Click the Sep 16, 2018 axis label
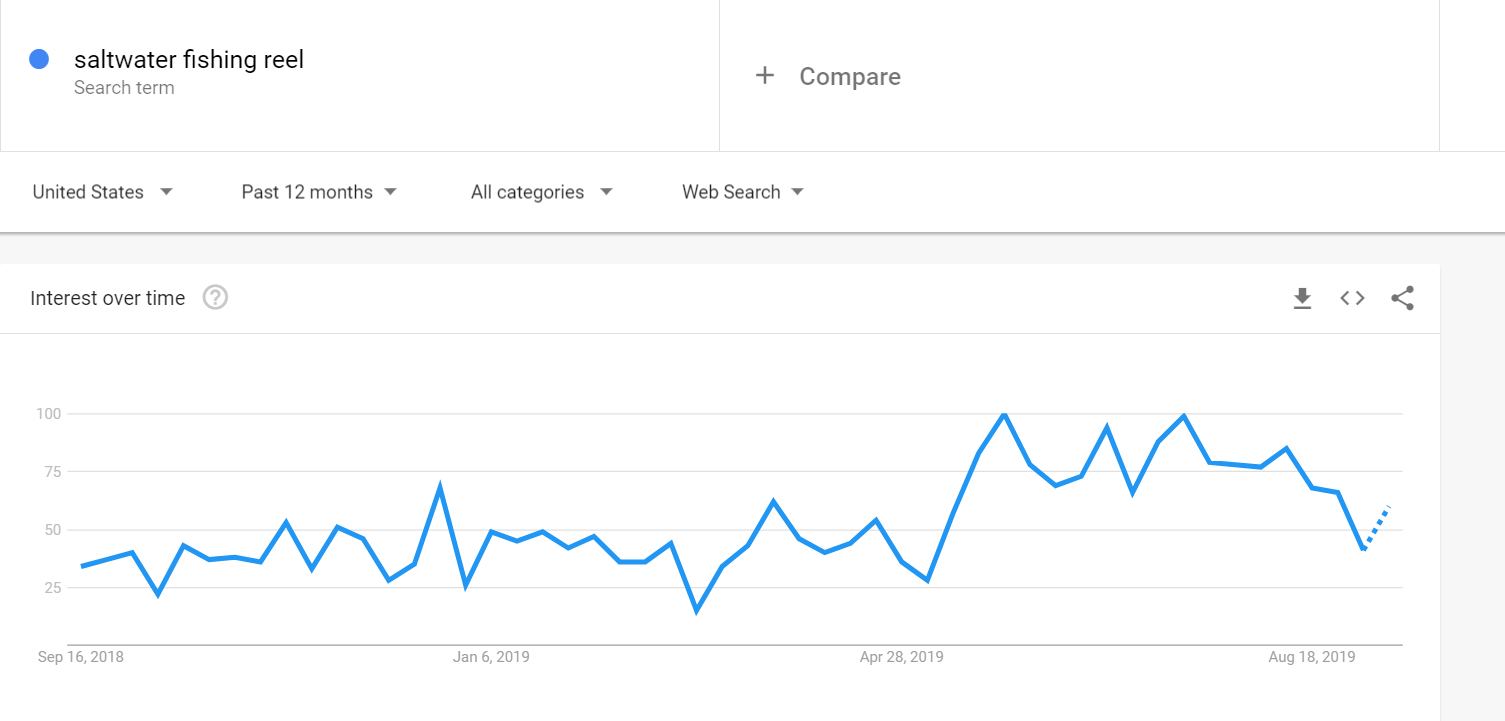 coord(81,657)
